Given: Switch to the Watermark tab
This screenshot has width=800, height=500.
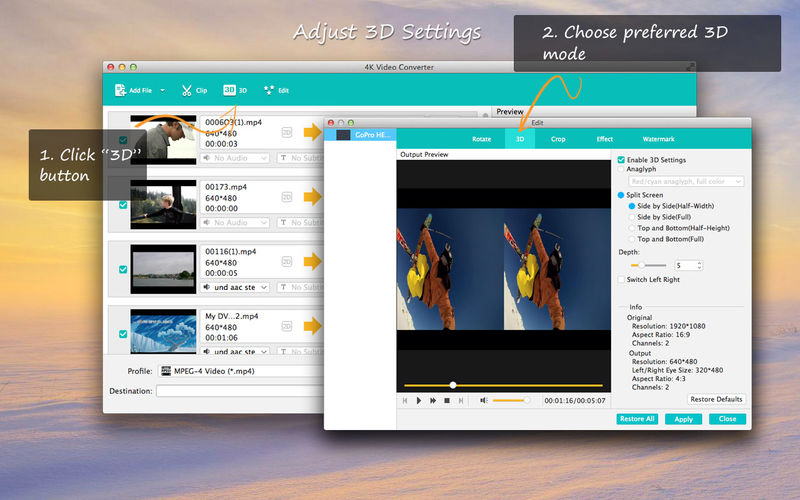Looking at the screenshot, I should (658, 139).
